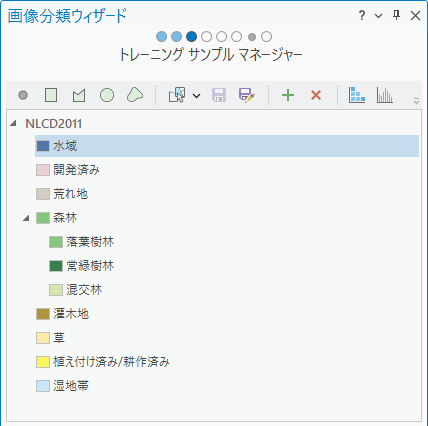Open the scatter plot chart icon
The height and width of the screenshot is (426, 428).
click(x=357, y=95)
